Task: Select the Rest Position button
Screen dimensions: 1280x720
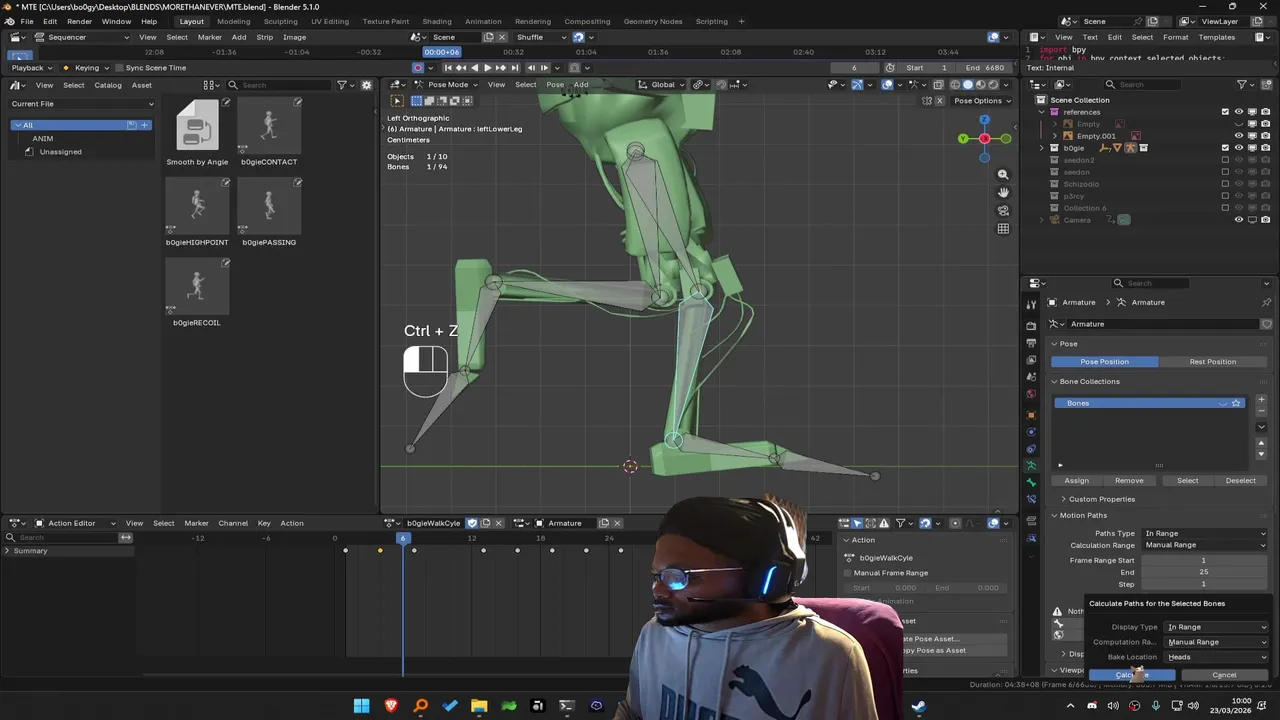Action: (x=1213, y=361)
